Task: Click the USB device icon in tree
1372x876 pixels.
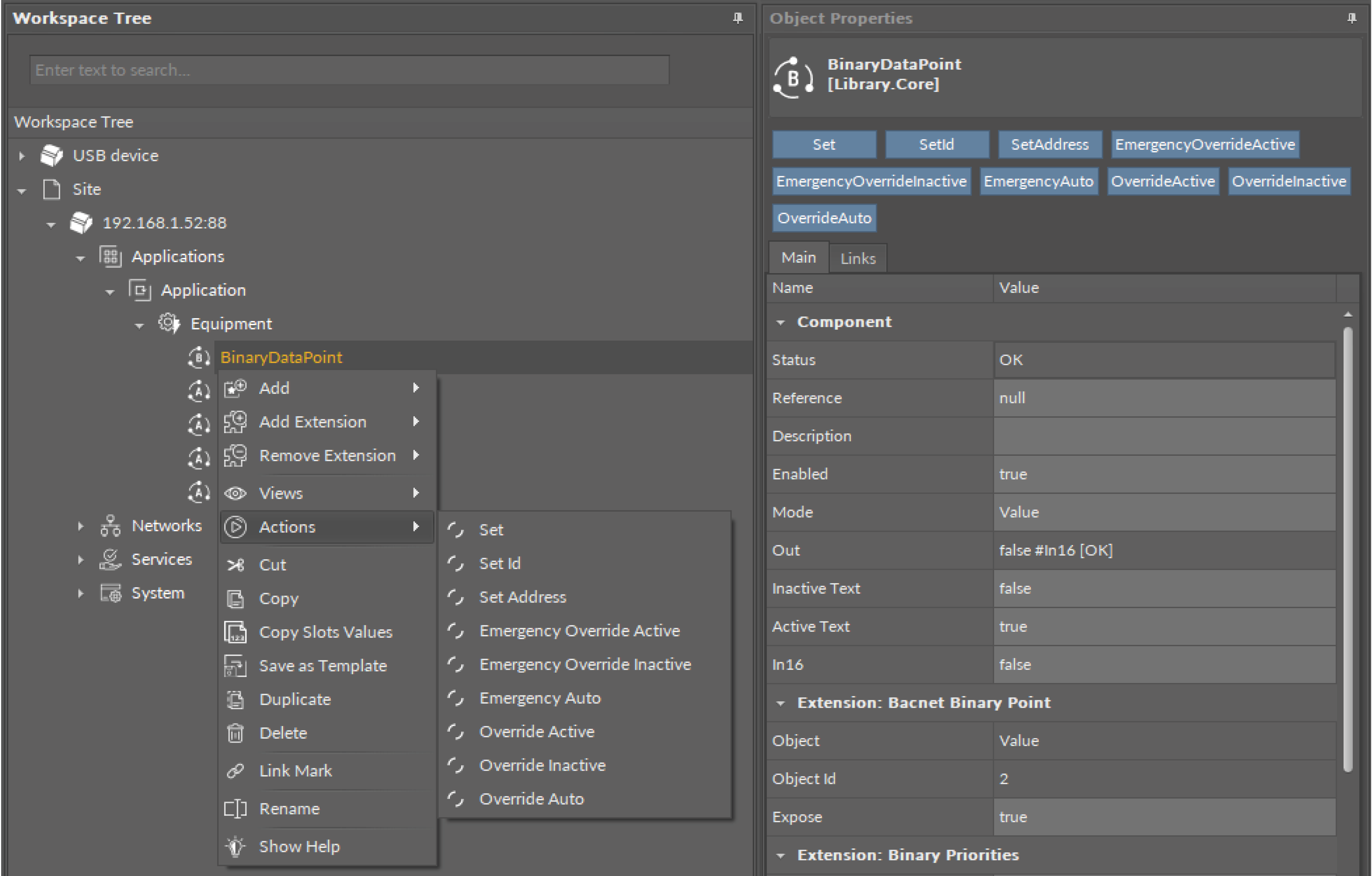Action: (51, 156)
